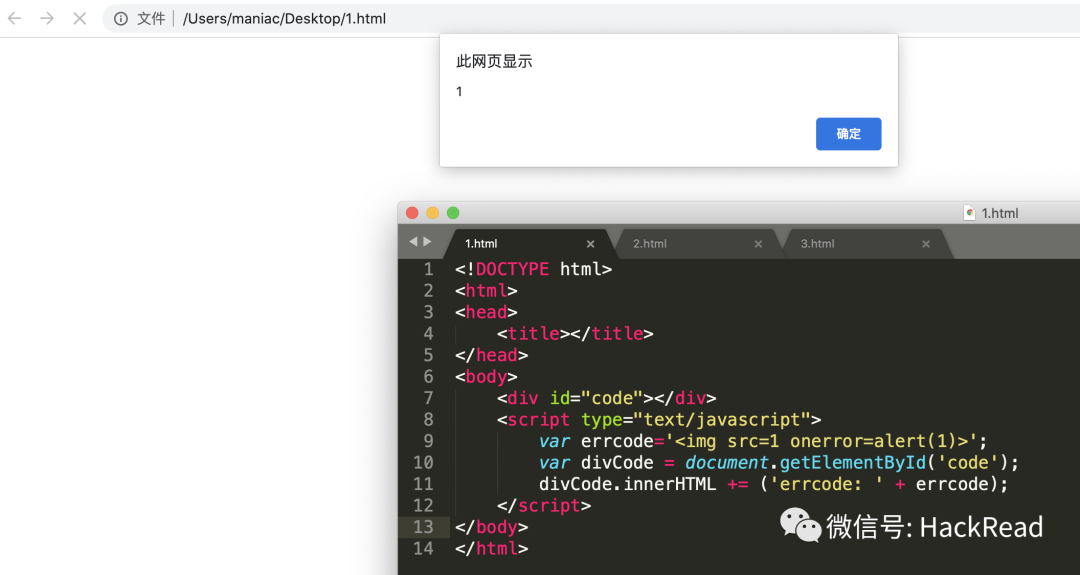Click the address bar URL /Users/maniac/Desktop/1.html
The width and height of the screenshot is (1080, 575).
coord(284,19)
